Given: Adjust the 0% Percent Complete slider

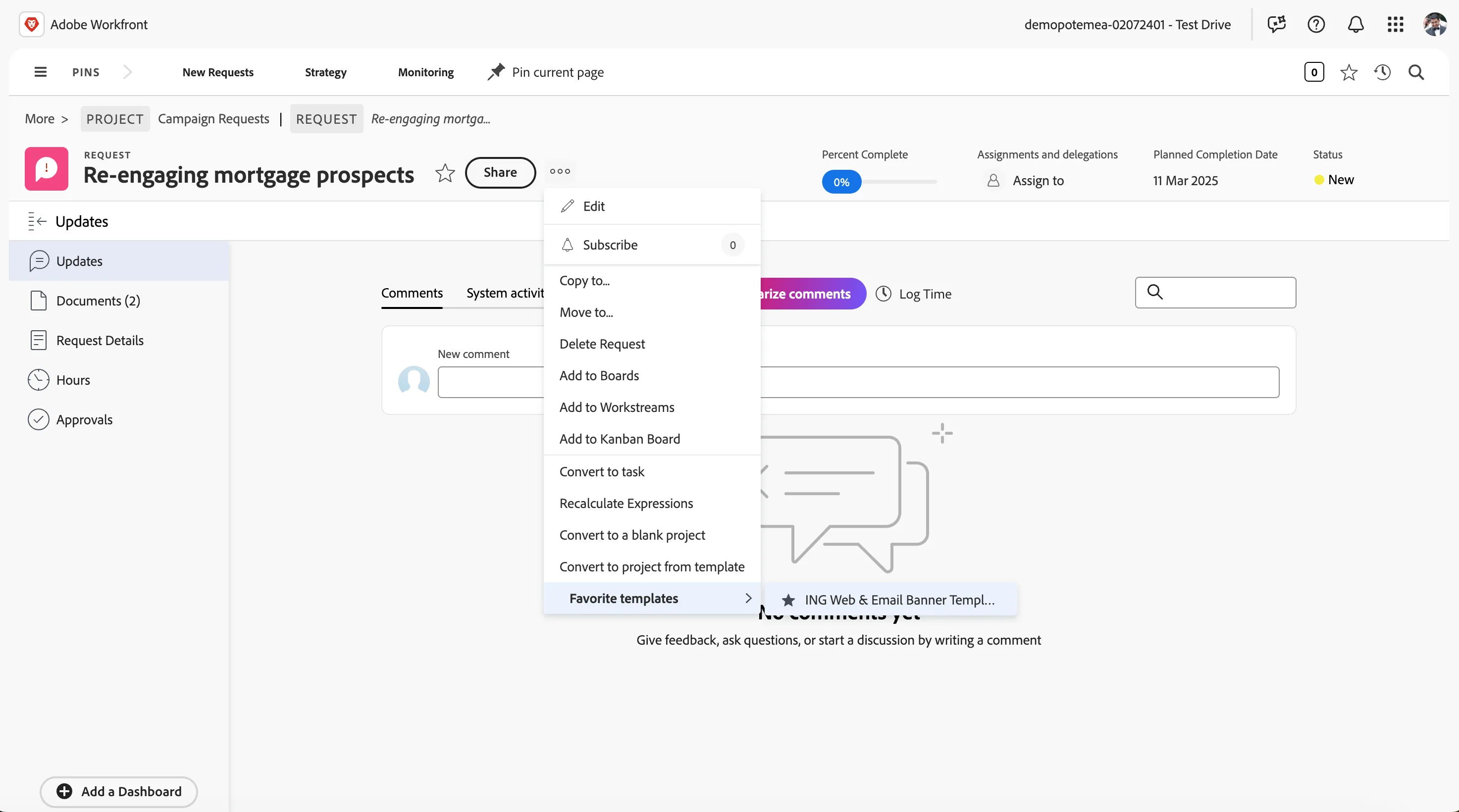Looking at the screenshot, I should point(841,182).
